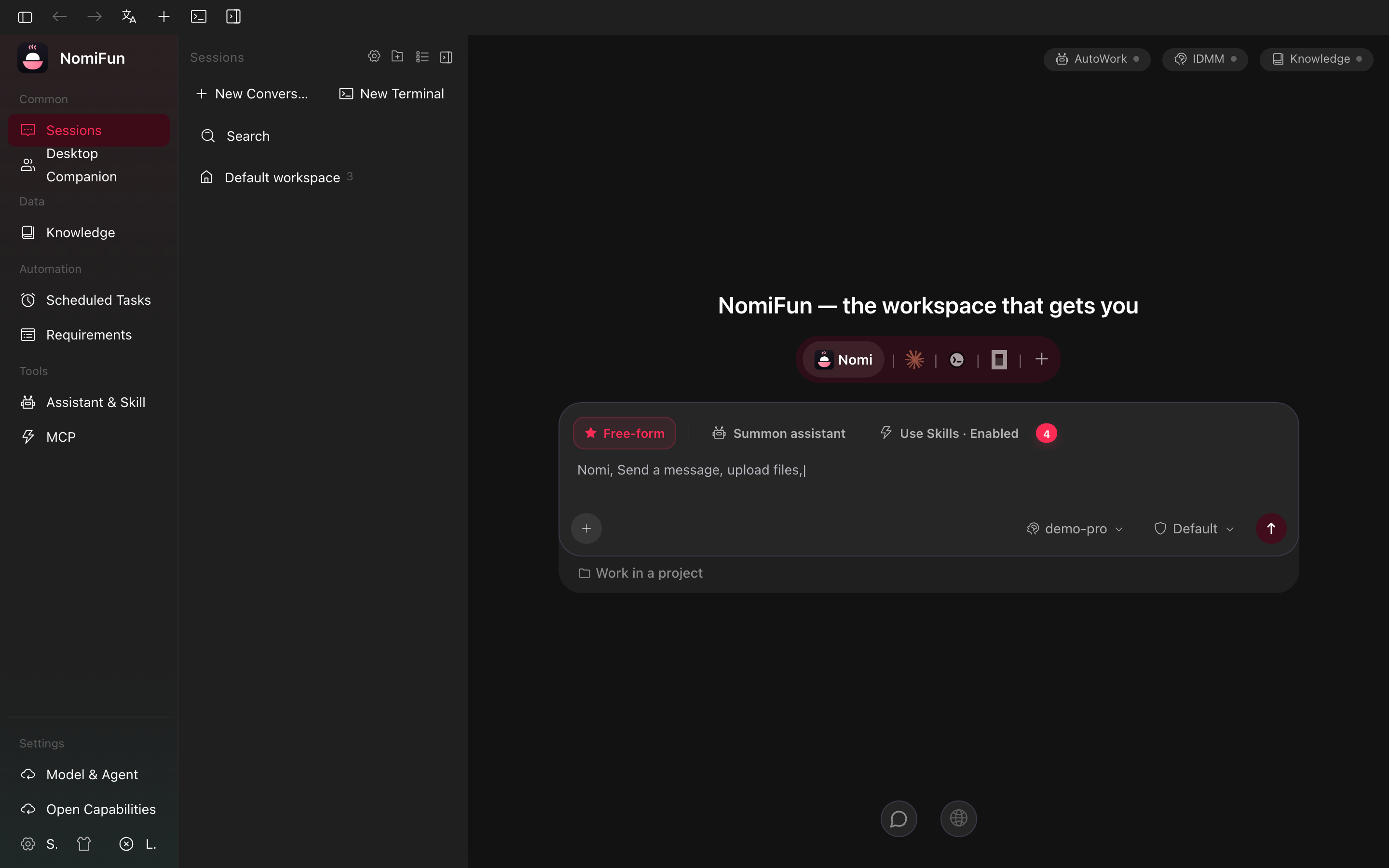Click the attach plus button in message box
Viewport: 1389px width, 868px height.
[x=586, y=528]
